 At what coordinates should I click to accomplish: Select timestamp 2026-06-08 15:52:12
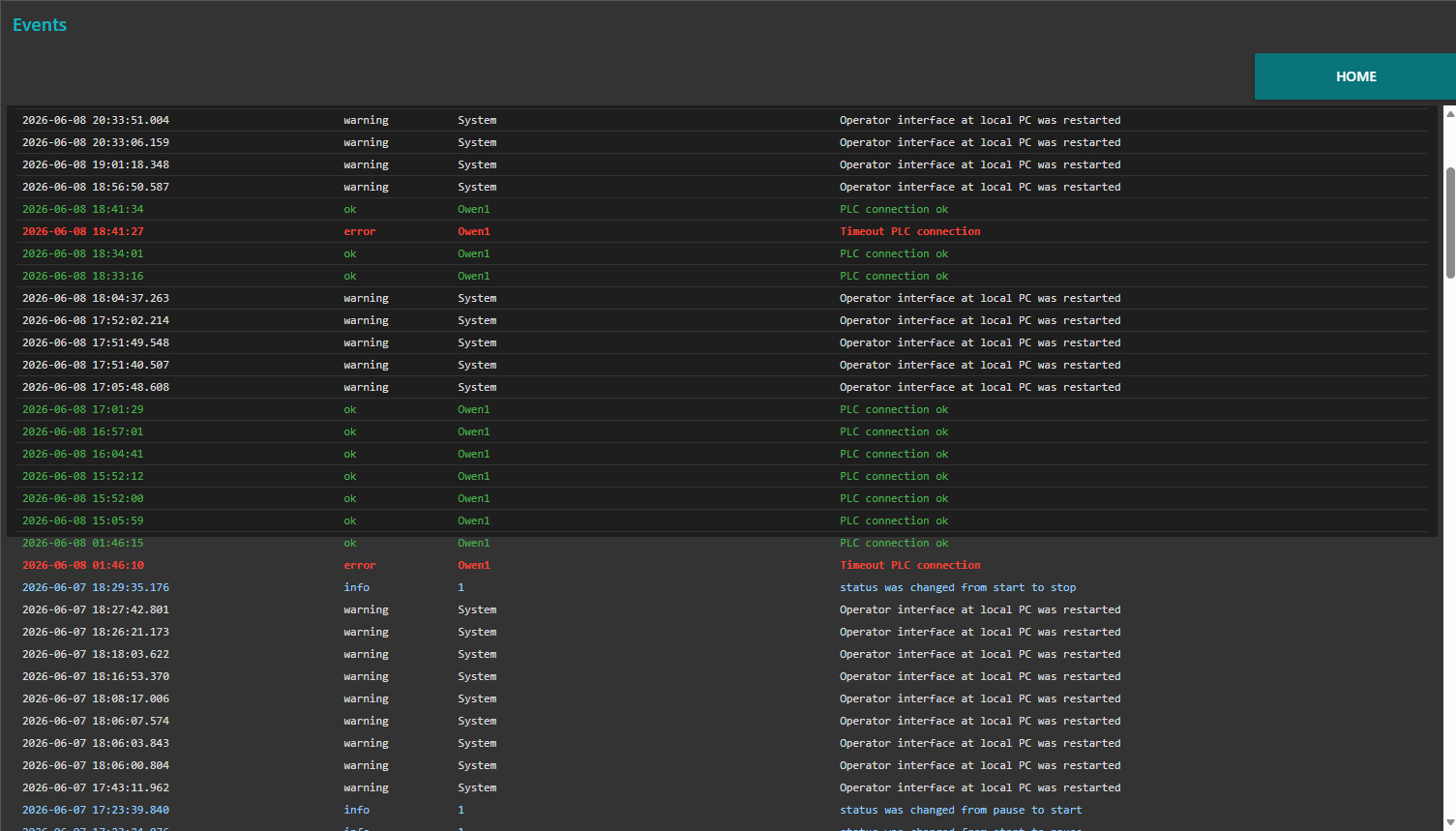pyautogui.click(x=83, y=476)
